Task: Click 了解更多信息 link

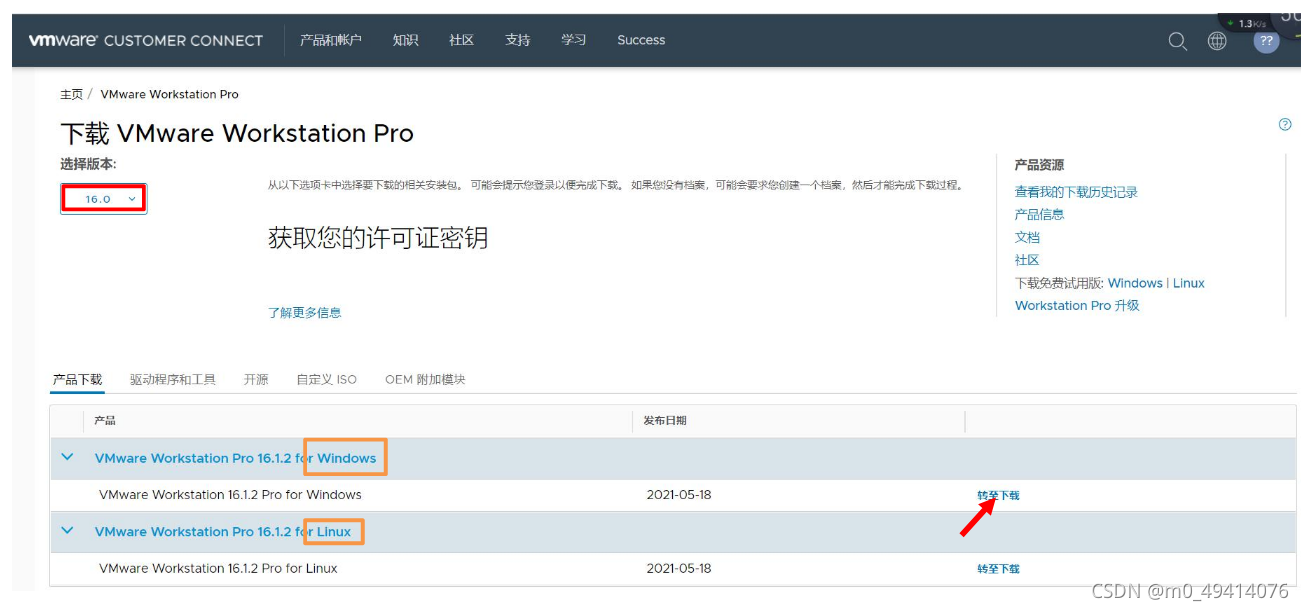Action: pos(304,312)
